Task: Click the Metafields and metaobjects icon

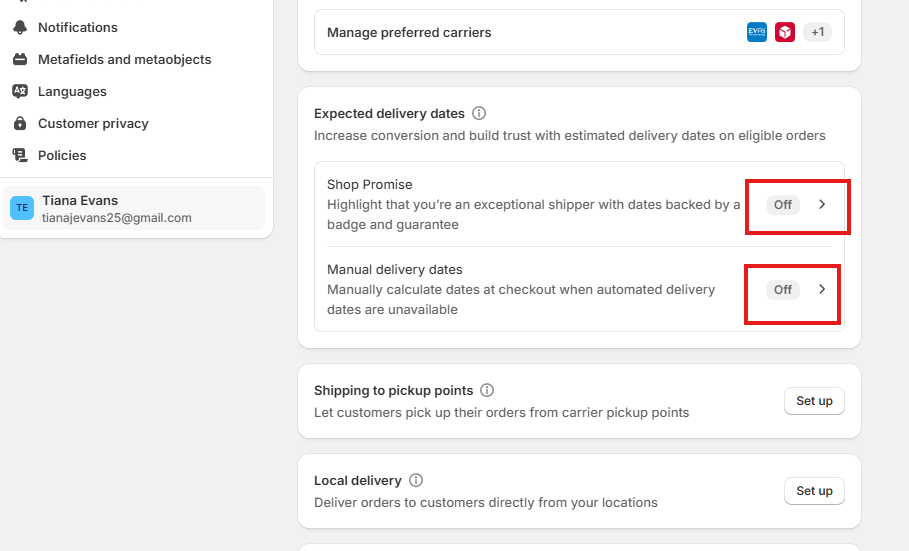Action: click(x=20, y=59)
